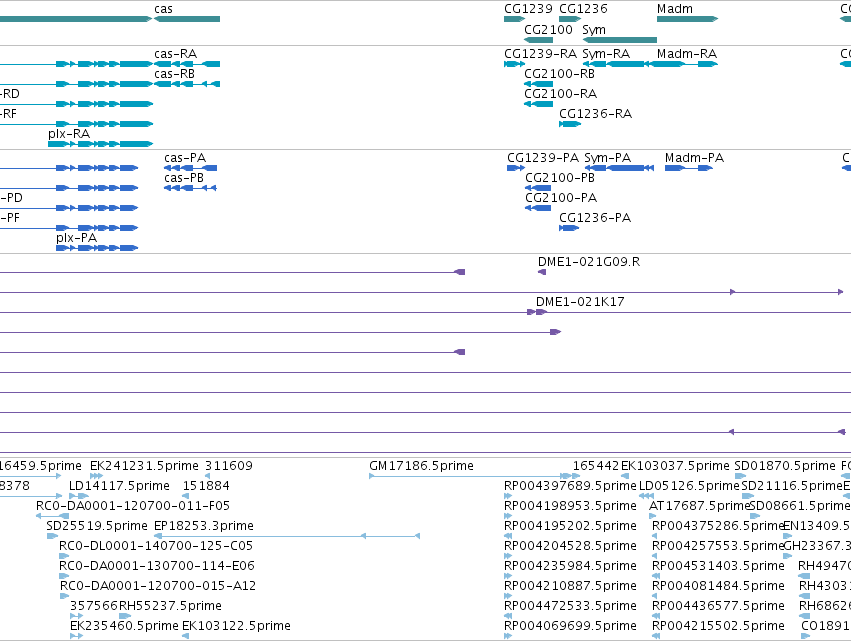Screen dimensions: 851x641
Task: Select the RP004081484.5prime EST label
Action: click(718, 586)
